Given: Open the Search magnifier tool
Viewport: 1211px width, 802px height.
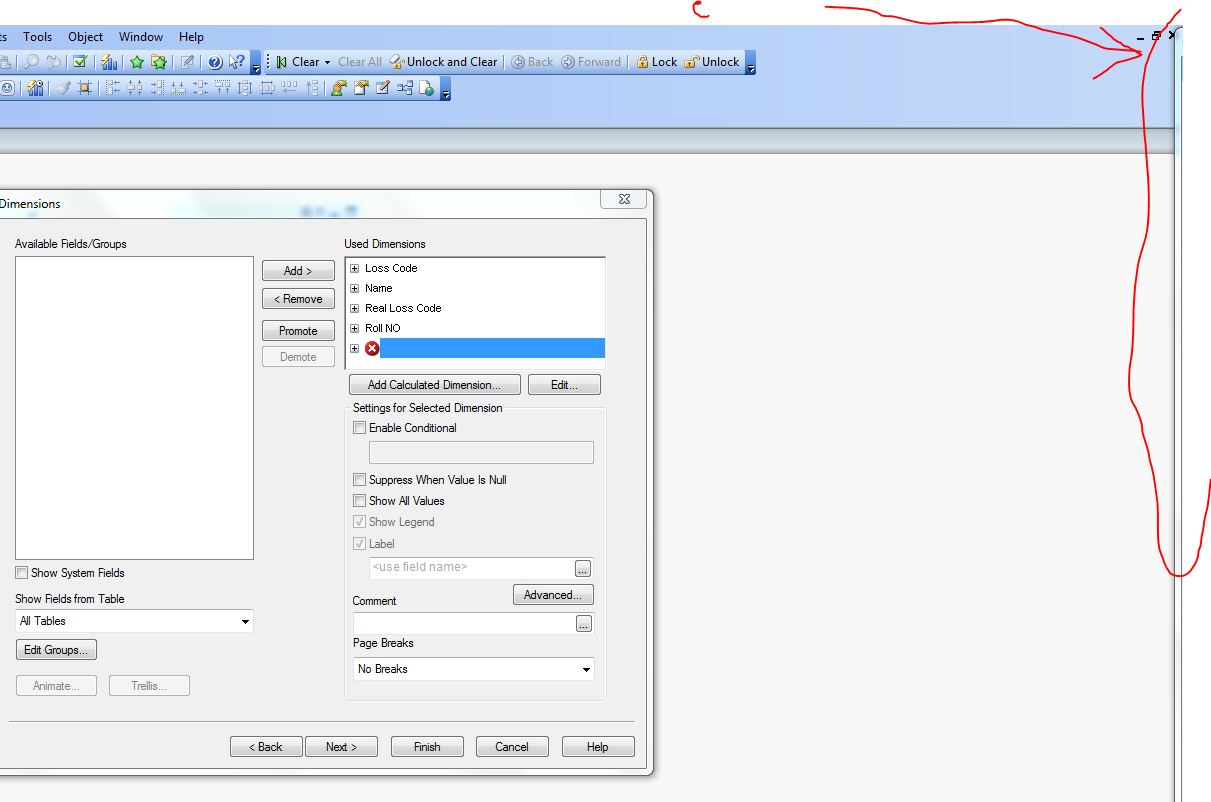Looking at the screenshot, I should click(32, 62).
